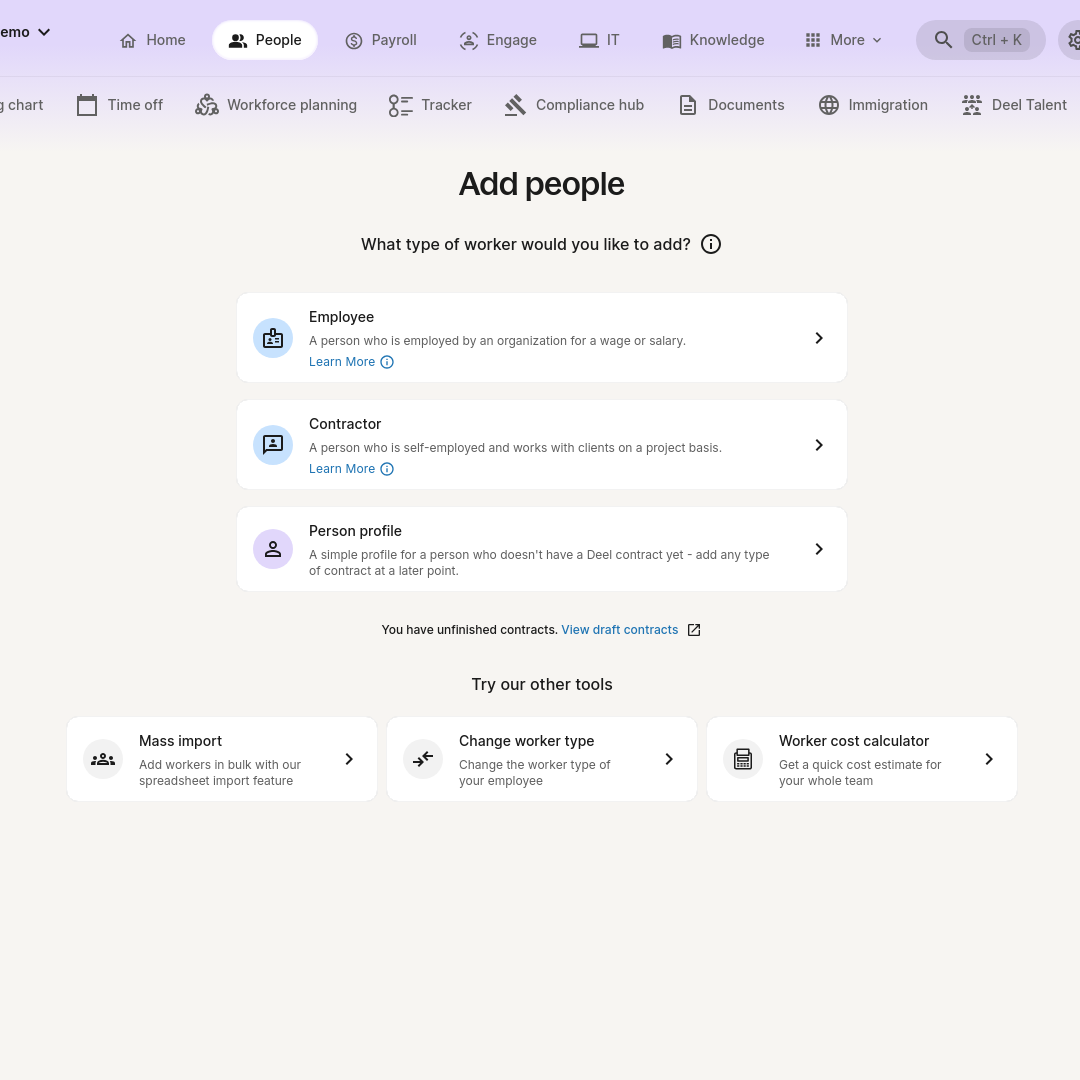Open the Compliance hub section
The width and height of the screenshot is (1080, 1080).
(x=575, y=105)
